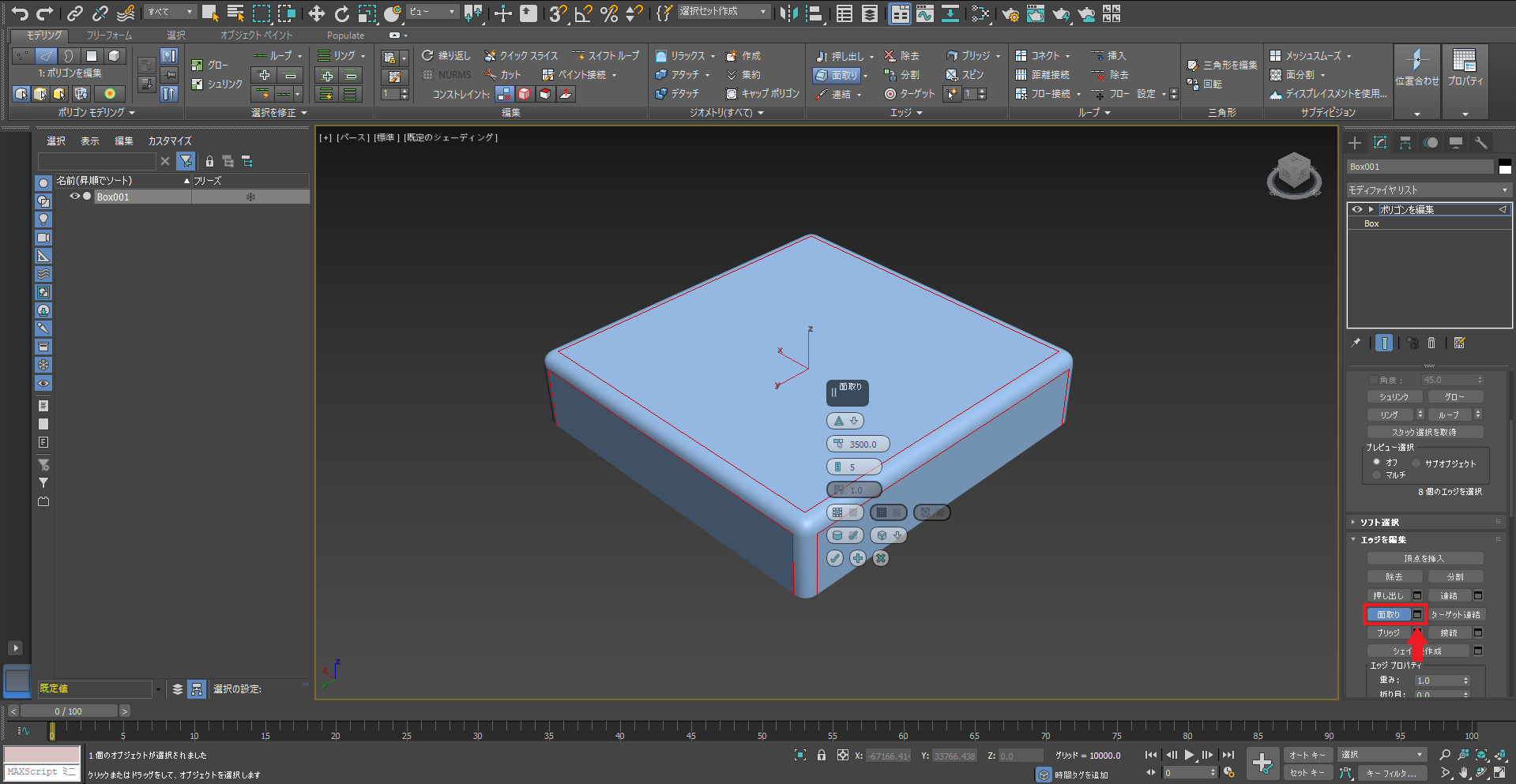
Task: Click the Box001 object color swatch
Action: [x=1505, y=167]
